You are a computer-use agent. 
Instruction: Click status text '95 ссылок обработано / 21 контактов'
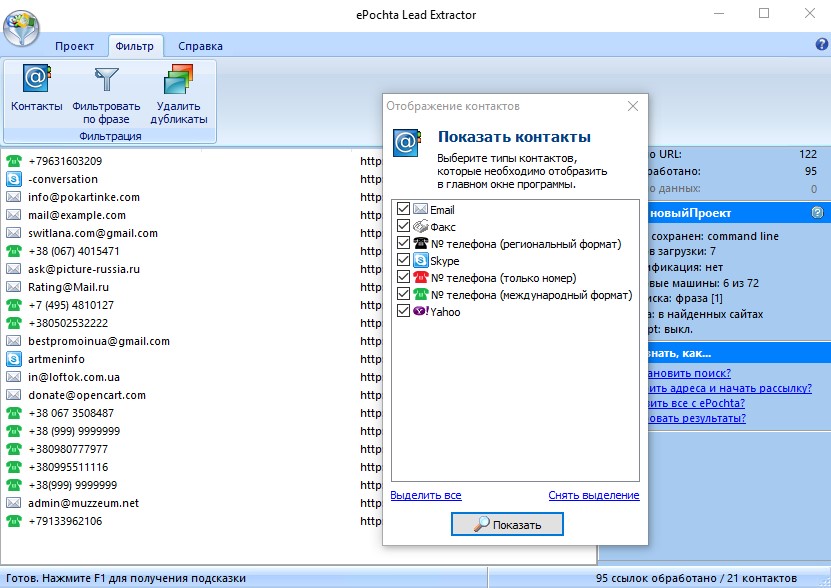696,578
